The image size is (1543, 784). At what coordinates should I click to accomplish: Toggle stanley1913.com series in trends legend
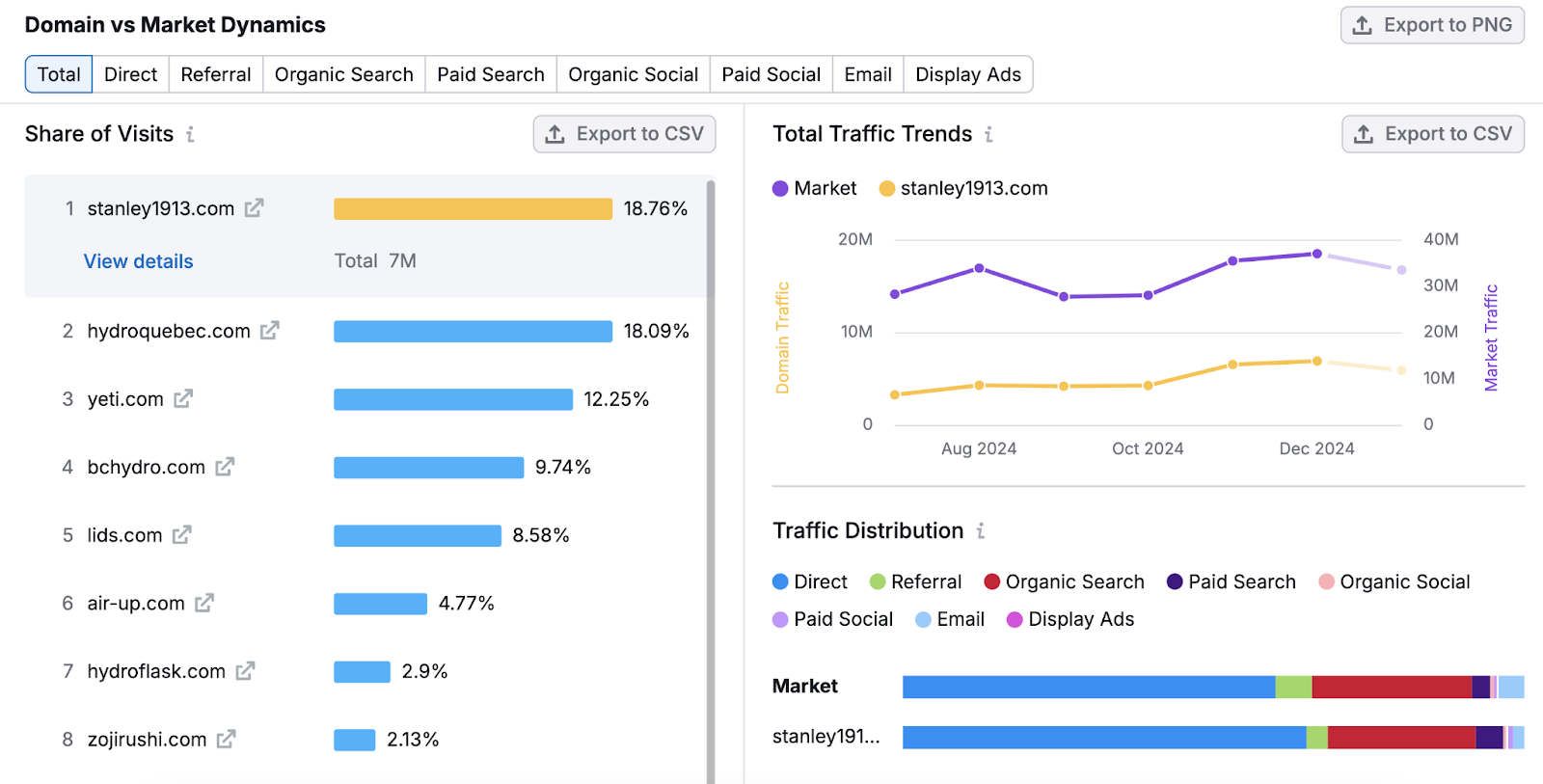[x=963, y=188]
